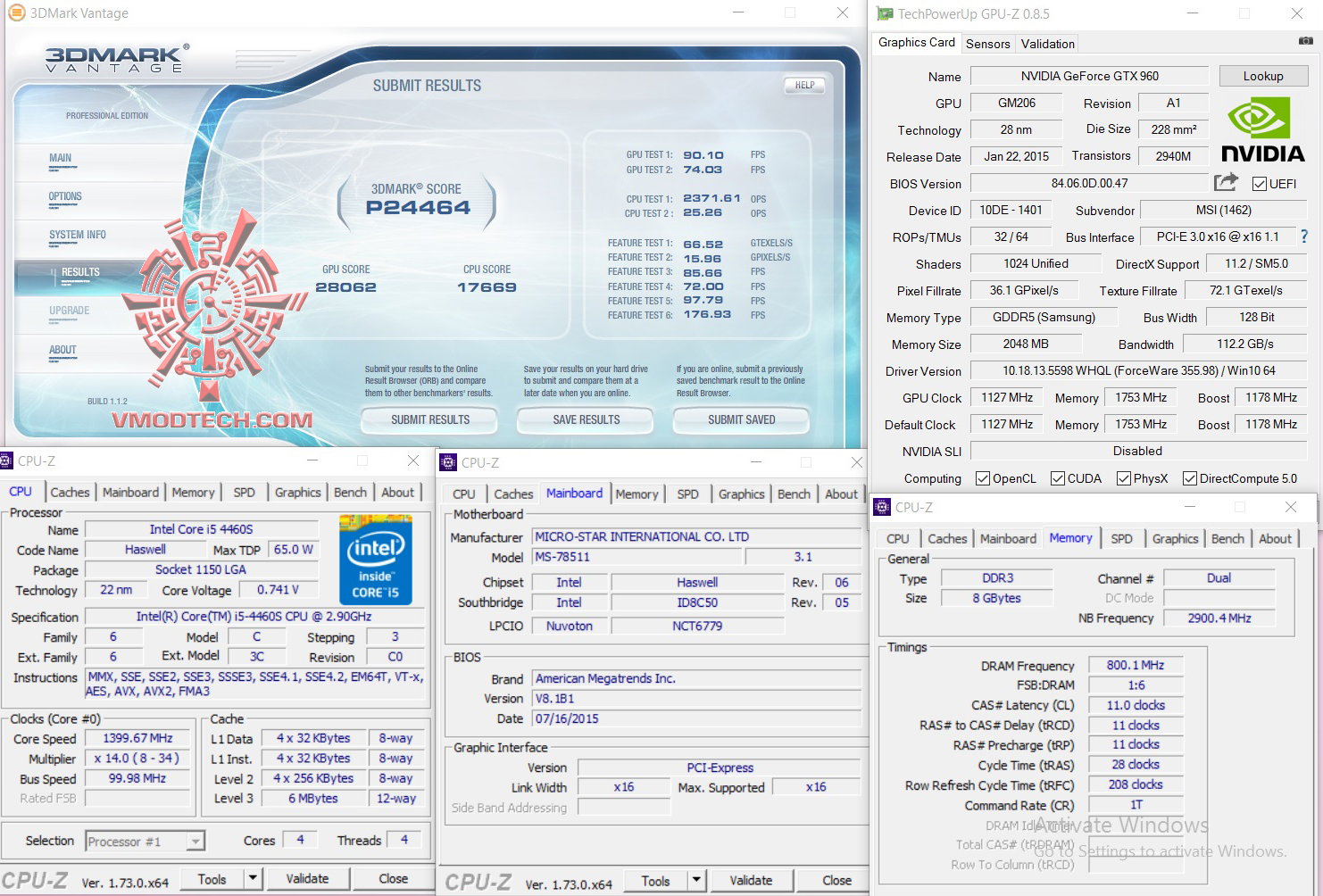Click the motherboard model value MS-78511
Screen dimensions: 1323x896
(x=637, y=557)
